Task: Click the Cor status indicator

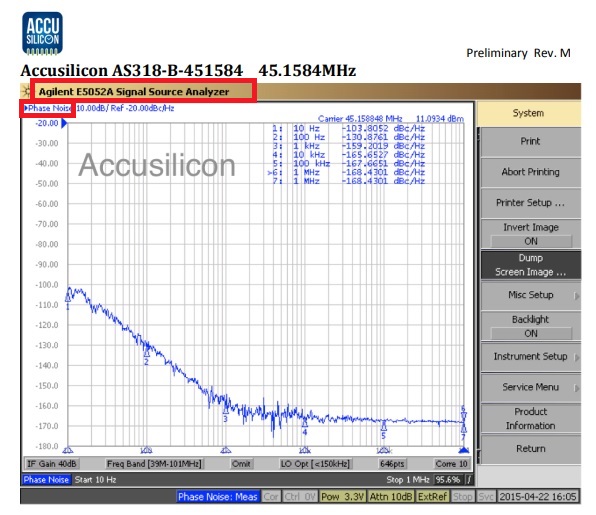Action: [271, 497]
